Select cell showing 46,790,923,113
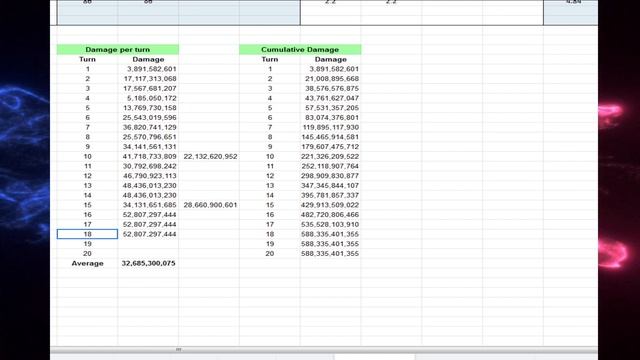Screen dimensions: 640x360 click(x=148, y=176)
